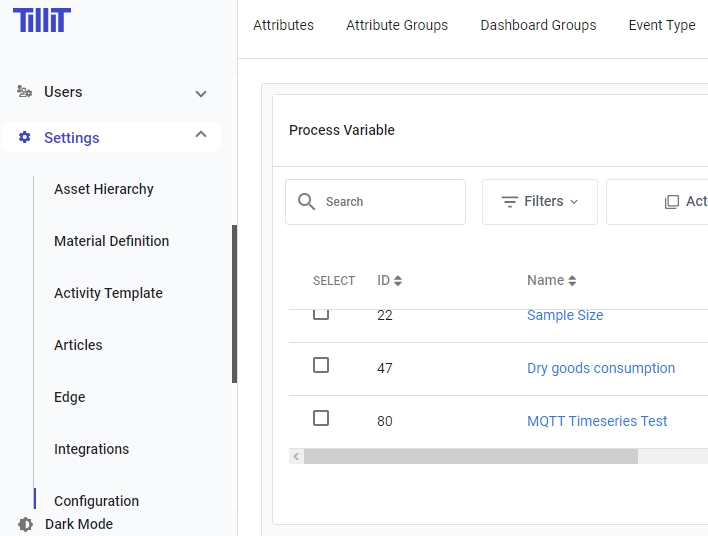Check the box for row 47

tap(321, 366)
